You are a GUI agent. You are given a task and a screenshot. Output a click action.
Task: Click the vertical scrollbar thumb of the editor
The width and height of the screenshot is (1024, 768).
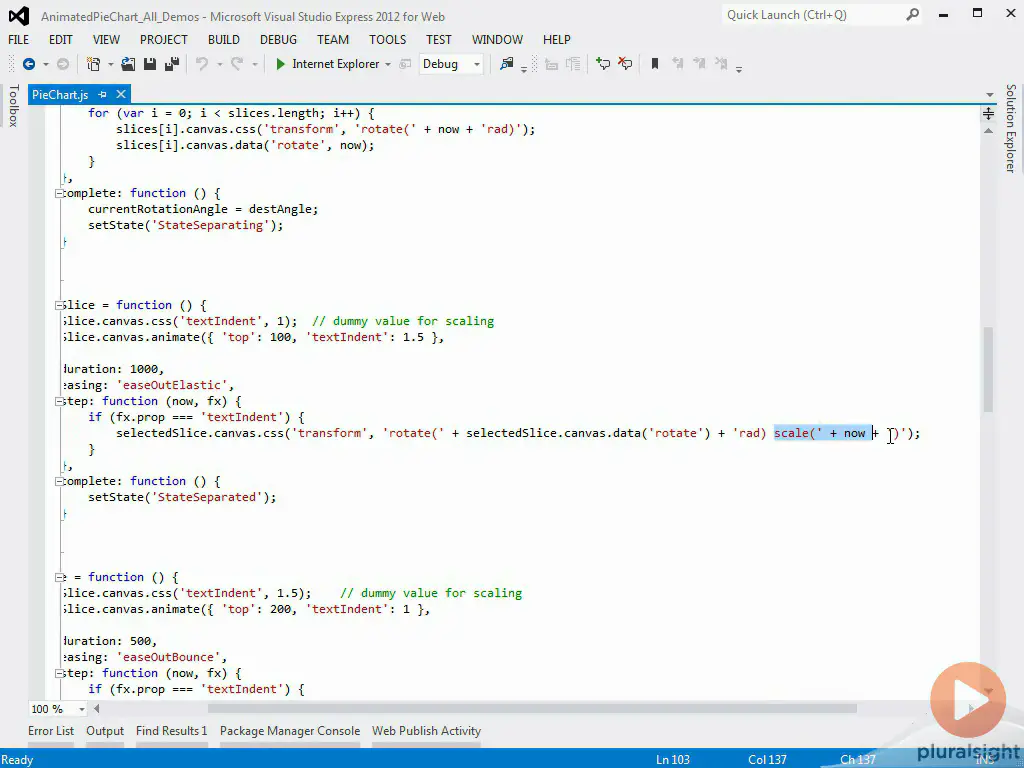pos(989,370)
